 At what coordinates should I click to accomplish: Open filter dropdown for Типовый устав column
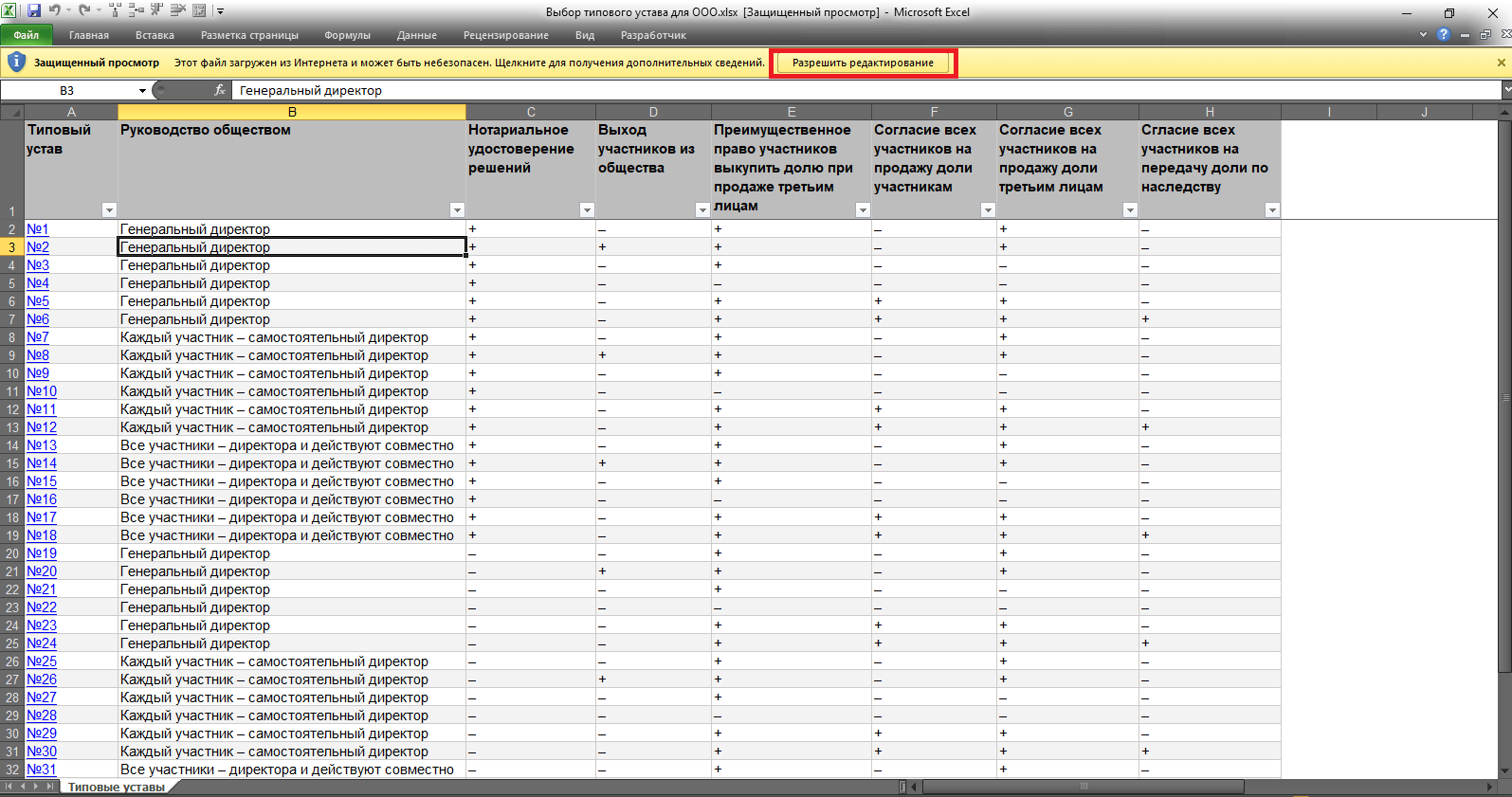[x=109, y=210]
